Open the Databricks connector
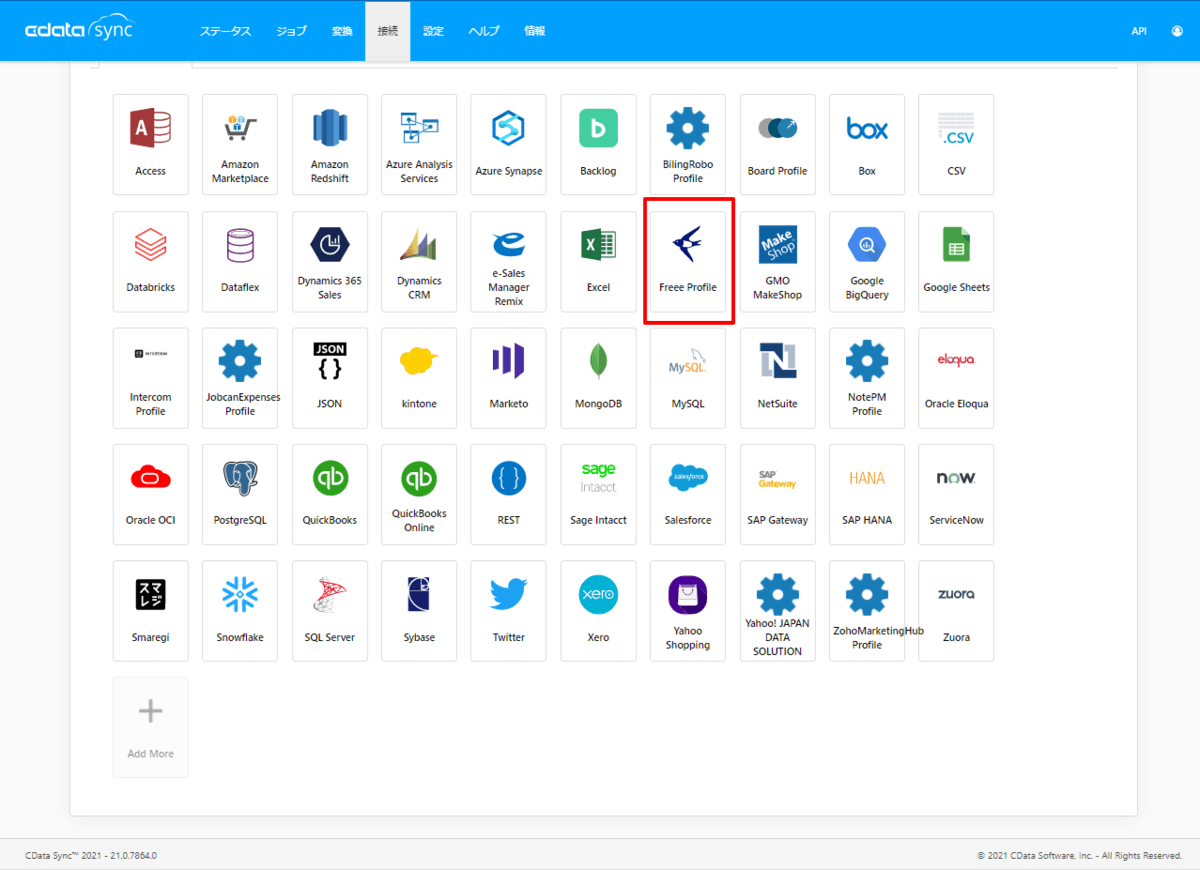Screen dimensions: 1200x870 click(x=150, y=261)
